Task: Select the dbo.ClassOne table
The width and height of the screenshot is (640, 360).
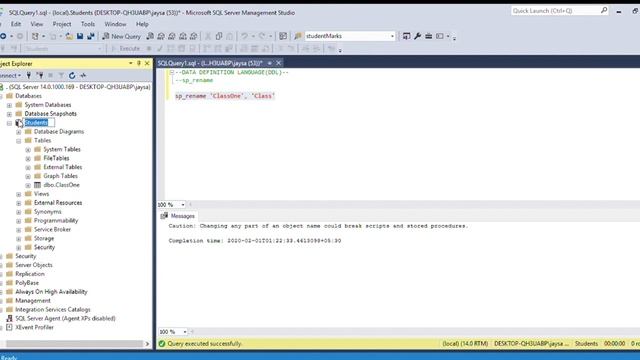Action: coord(62,185)
